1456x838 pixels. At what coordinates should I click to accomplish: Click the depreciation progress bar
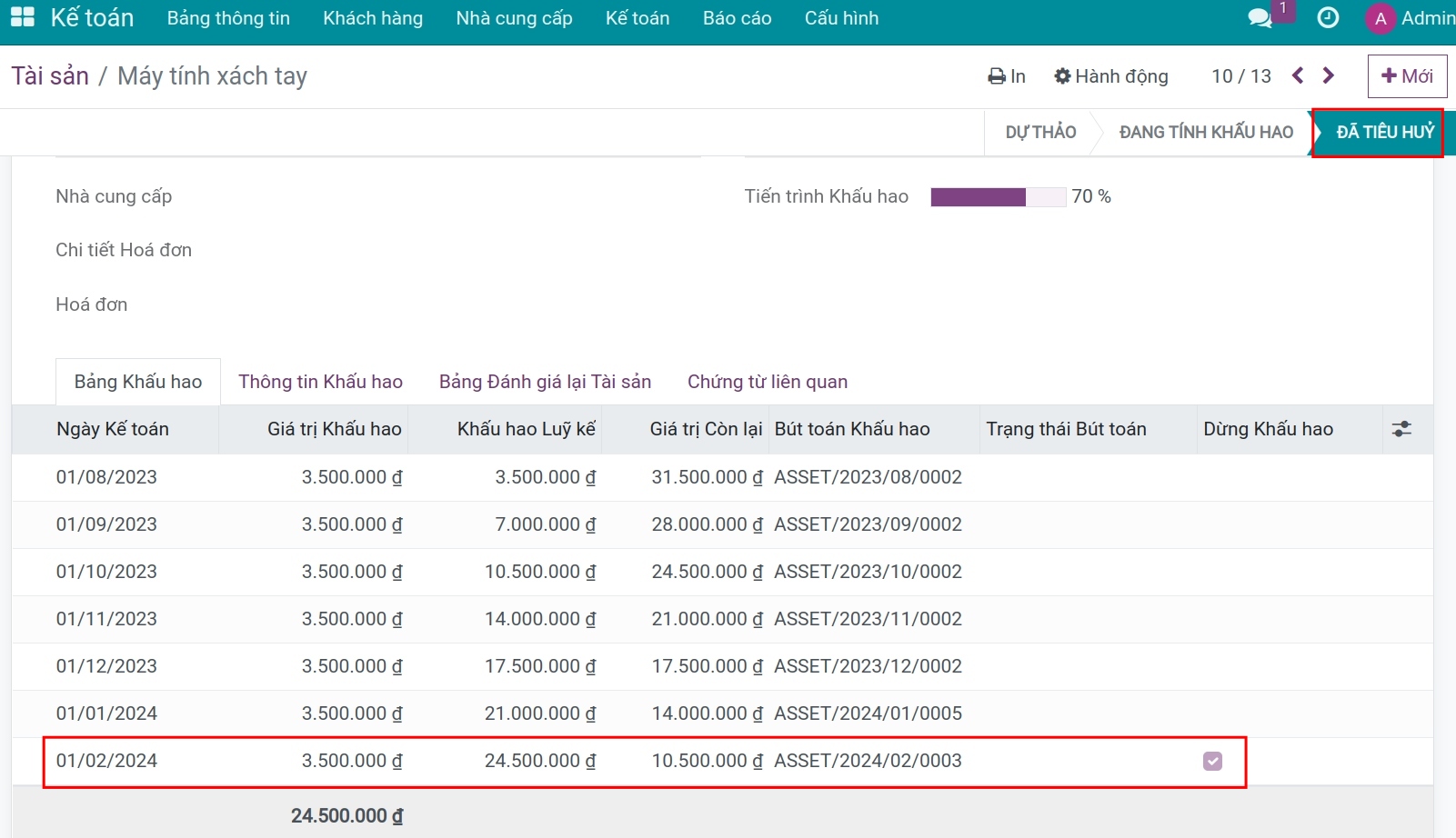tap(998, 197)
